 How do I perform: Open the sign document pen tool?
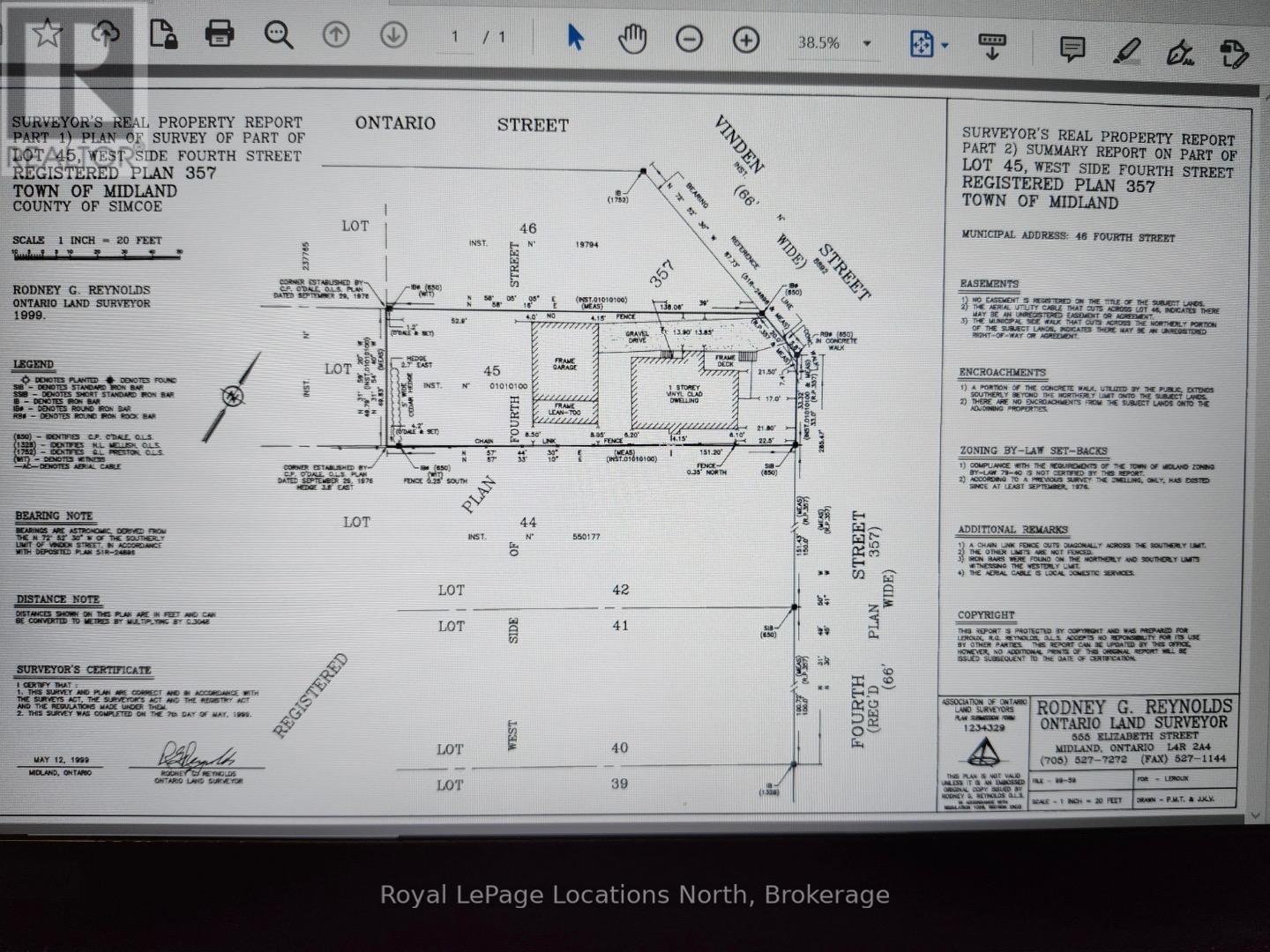coord(1179,53)
